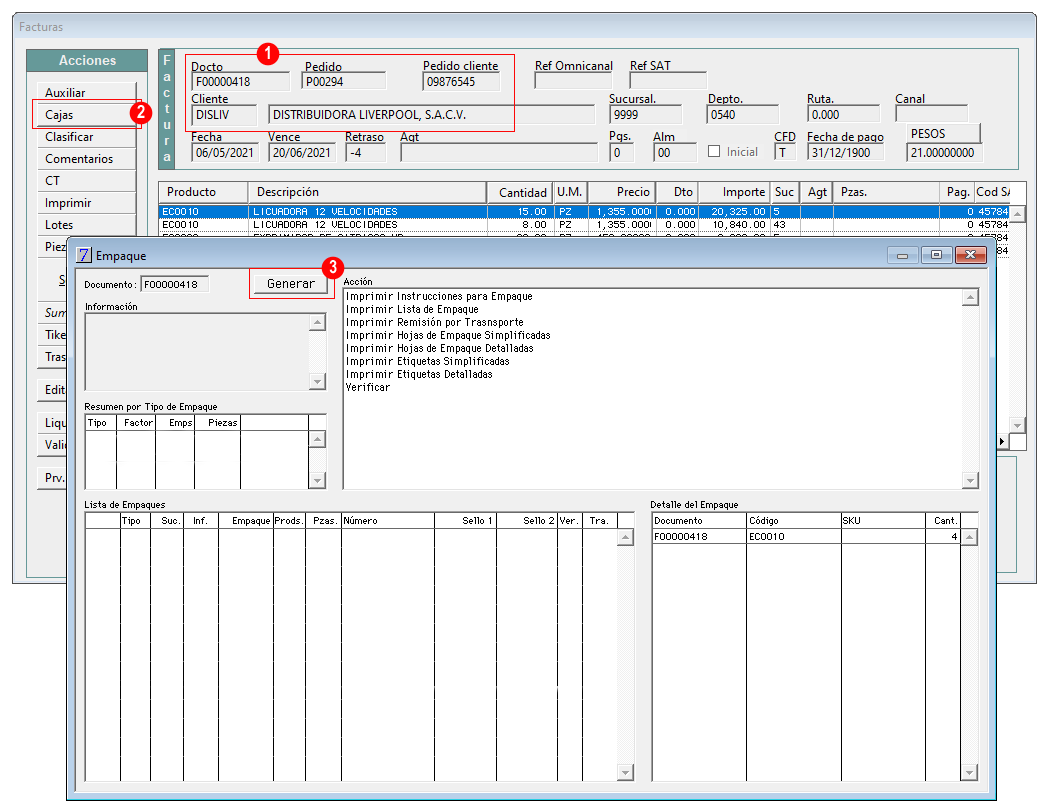1046x807 pixels.
Task: Click the Generar button
Action: [290, 283]
